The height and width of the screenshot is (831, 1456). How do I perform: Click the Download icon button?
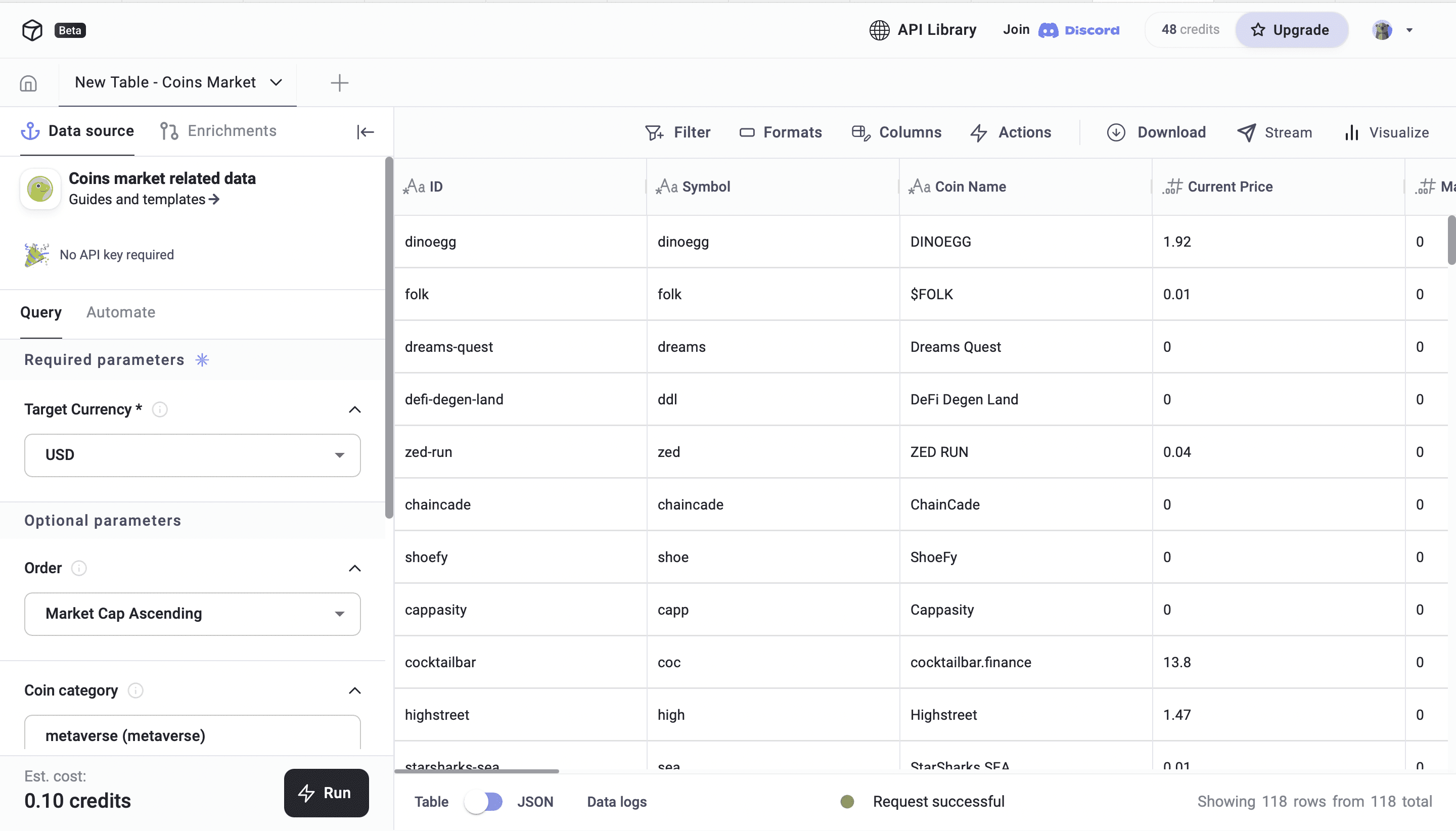click(1116, 132)
